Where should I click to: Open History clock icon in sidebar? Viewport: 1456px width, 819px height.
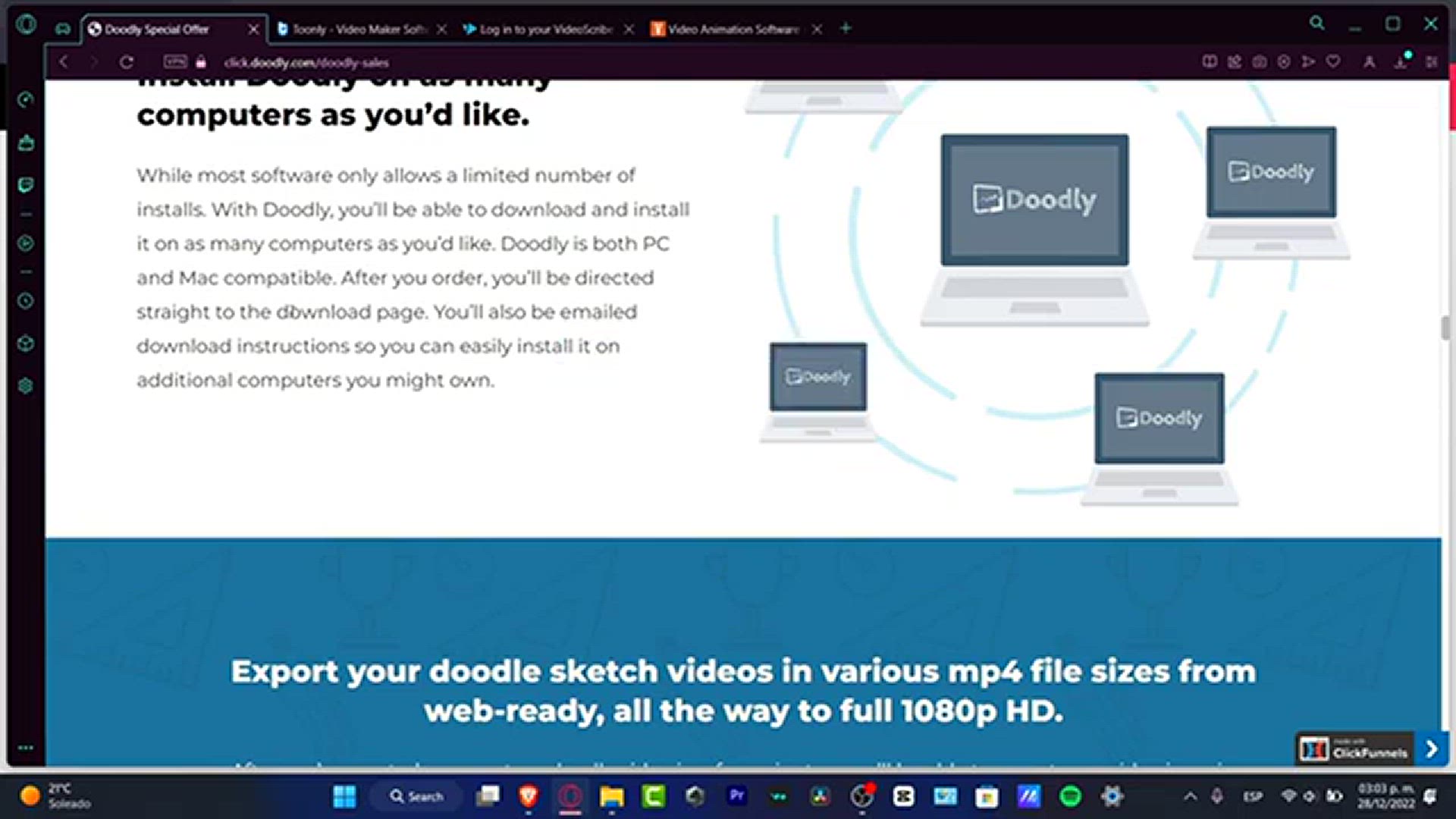(x=26, y=301)
